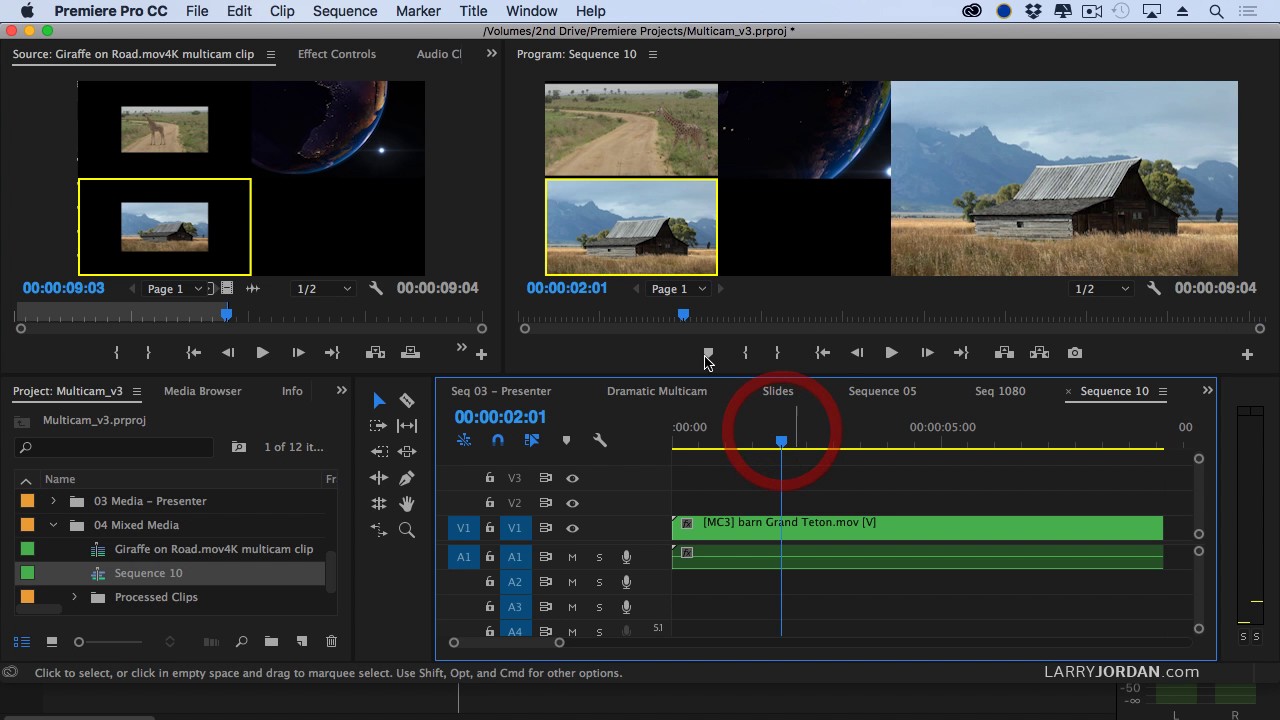This screenshot has height=720, width=1280.
Task: Click Lift button in Program monitor
Action: (x=1005, y=353)
